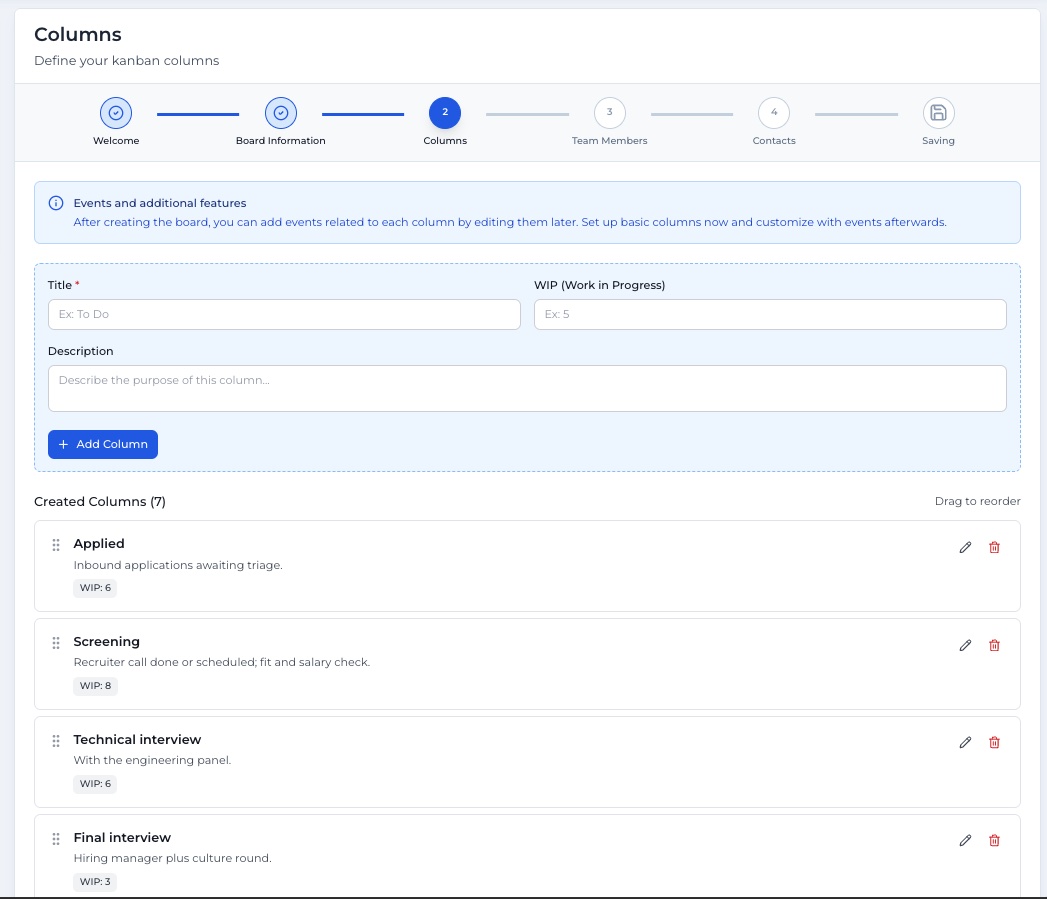Viewport: 1047px width, 899px height.
Task: Select the Board Information step label
Action: coord(280,141)
